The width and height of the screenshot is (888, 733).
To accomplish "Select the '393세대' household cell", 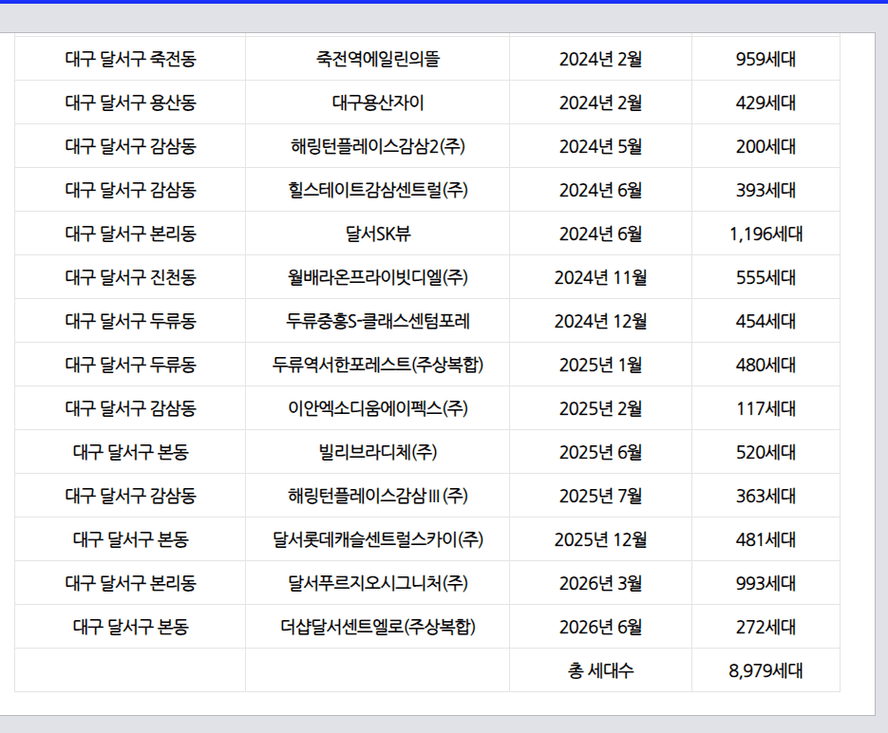I will (766, 190).
